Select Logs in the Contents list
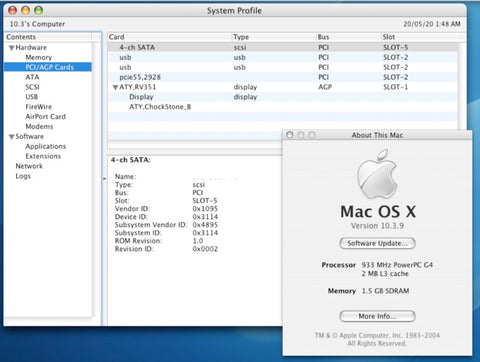Screen dimensions: 480x362 click(x=23, y=176)
